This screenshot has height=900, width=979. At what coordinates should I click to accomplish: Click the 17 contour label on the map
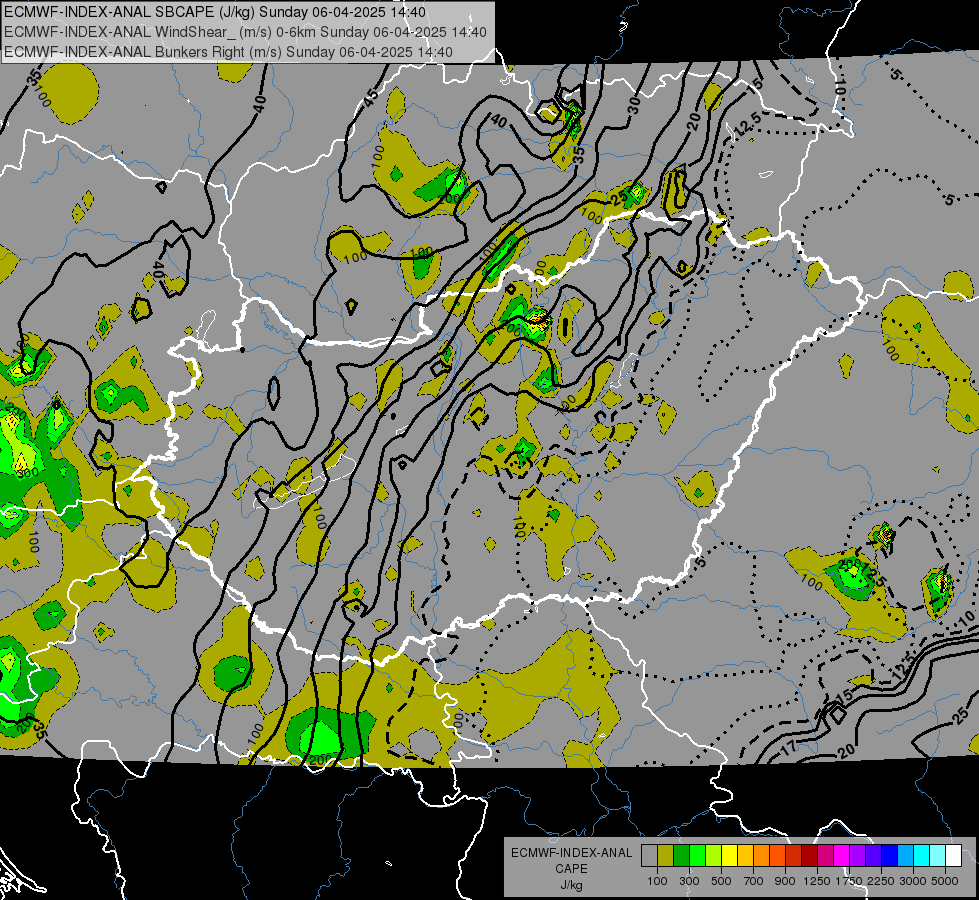tap(789, 747)
